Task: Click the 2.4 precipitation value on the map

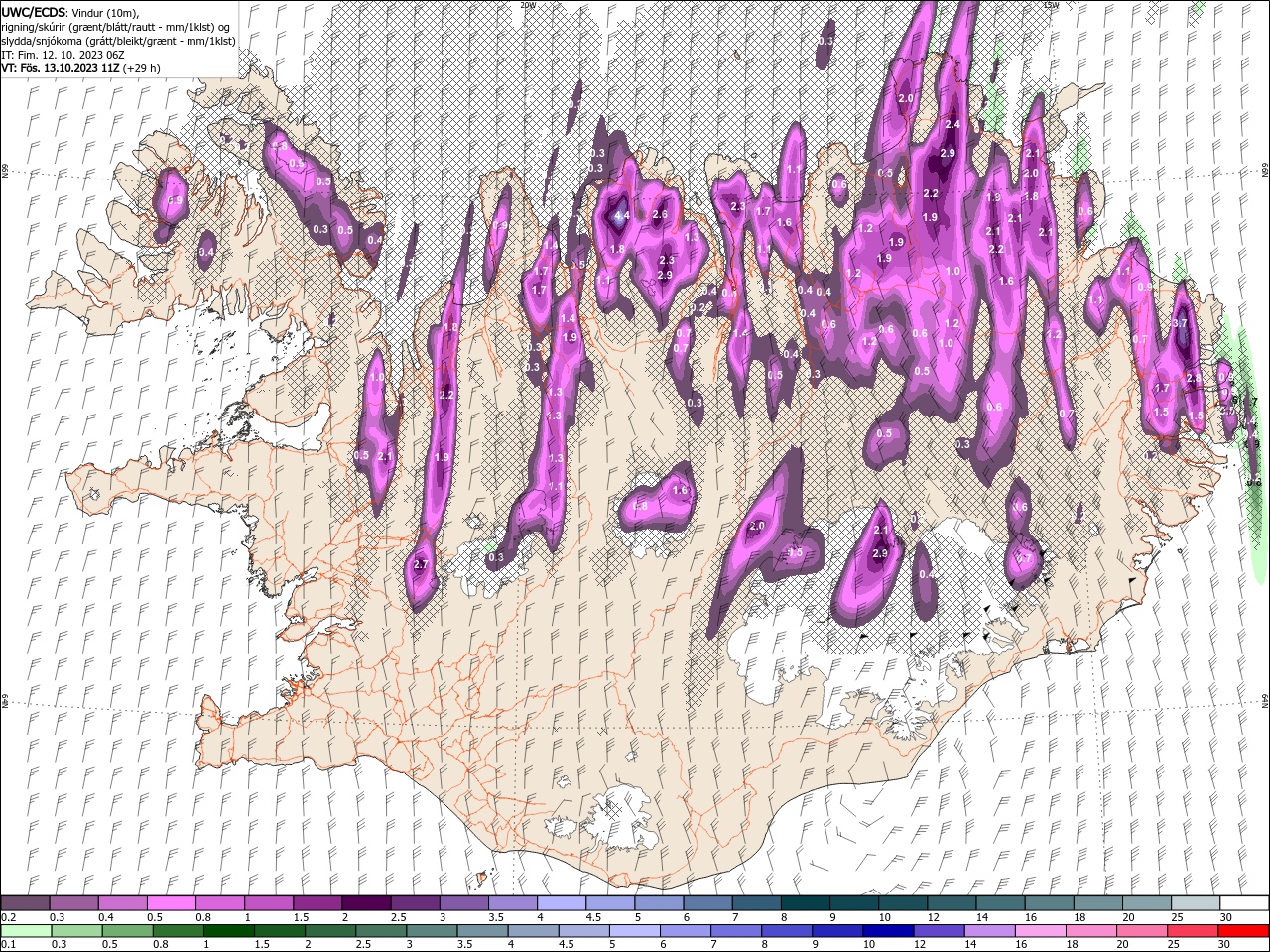Action: point(952,124)
